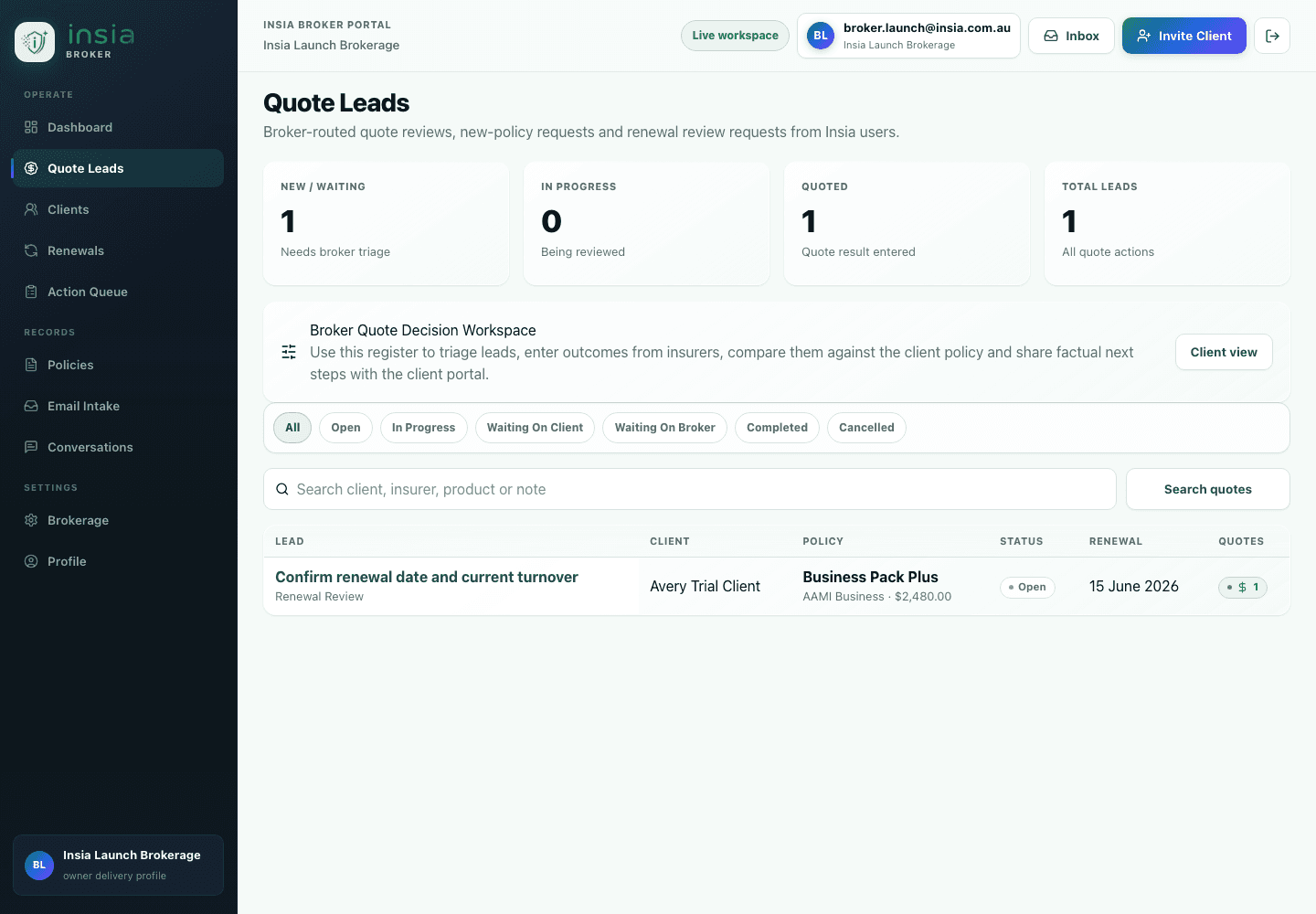Screen dimensions: 1316x914
Task: Click the Action Queue clipboard icon
Action: coord(31,292)
